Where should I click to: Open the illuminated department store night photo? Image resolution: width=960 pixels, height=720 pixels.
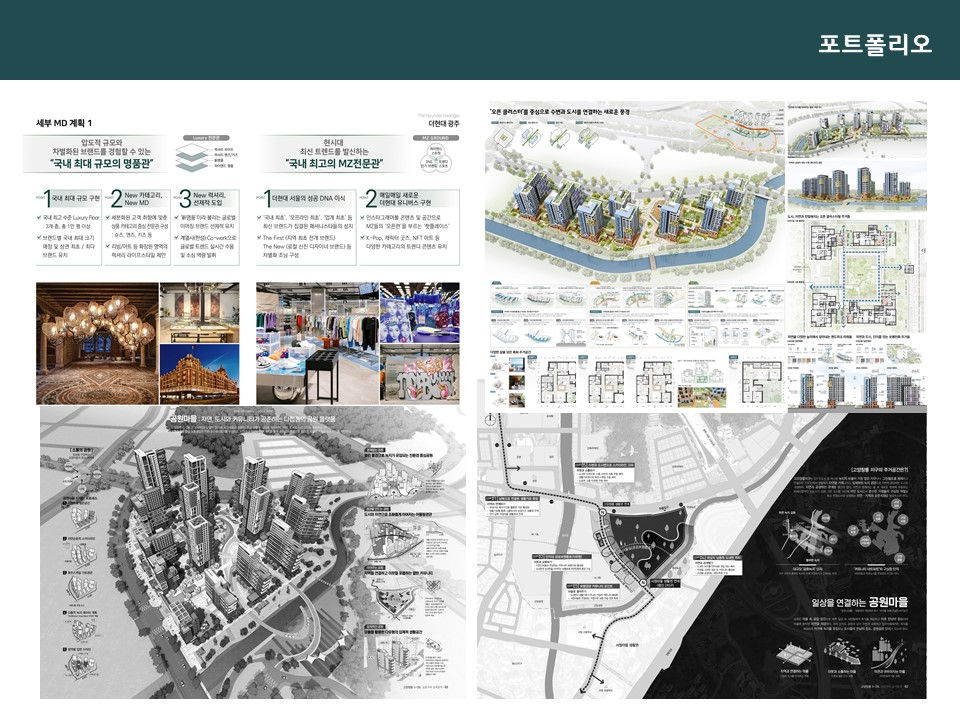pos(200,374)
